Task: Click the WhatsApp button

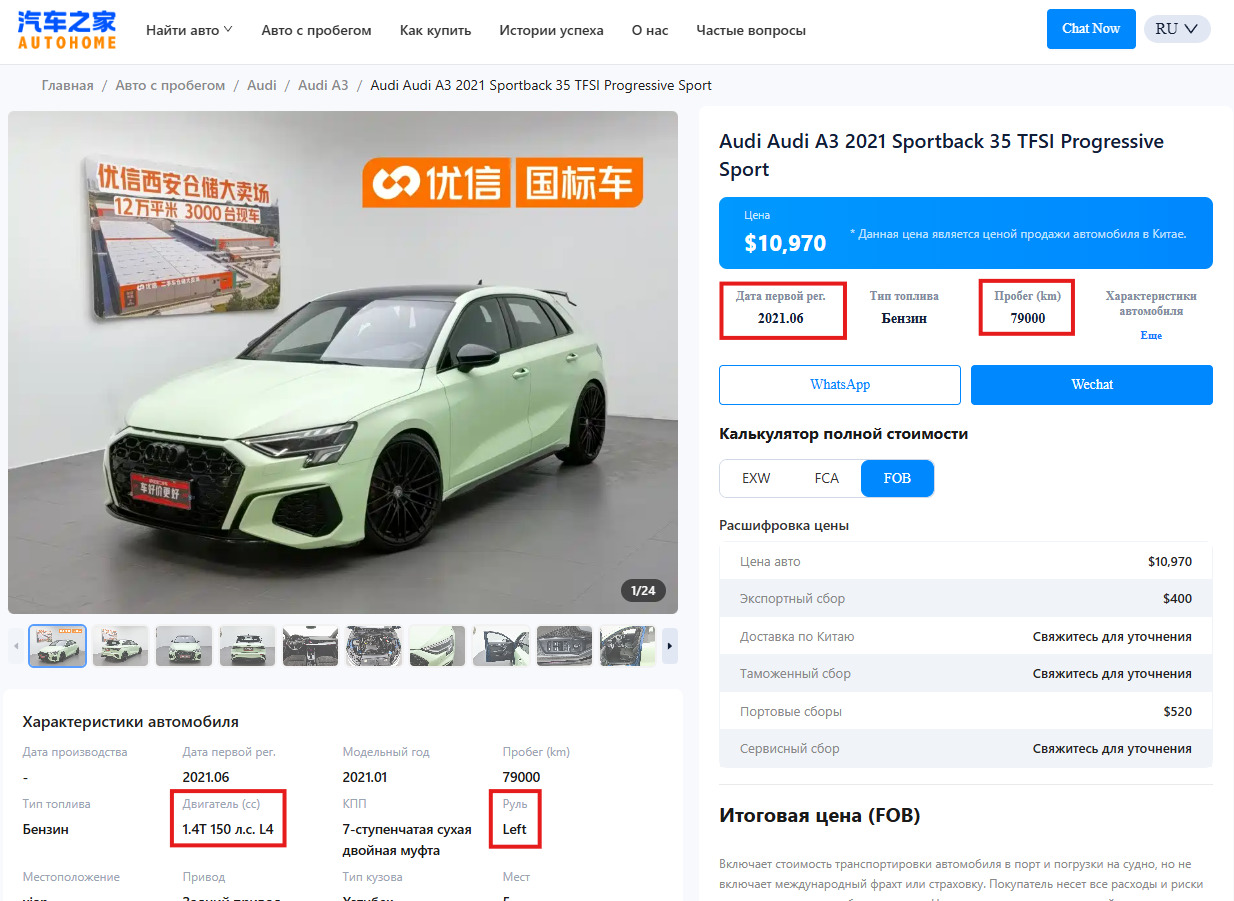Action: pyautogui.click(x=840, y=385)
